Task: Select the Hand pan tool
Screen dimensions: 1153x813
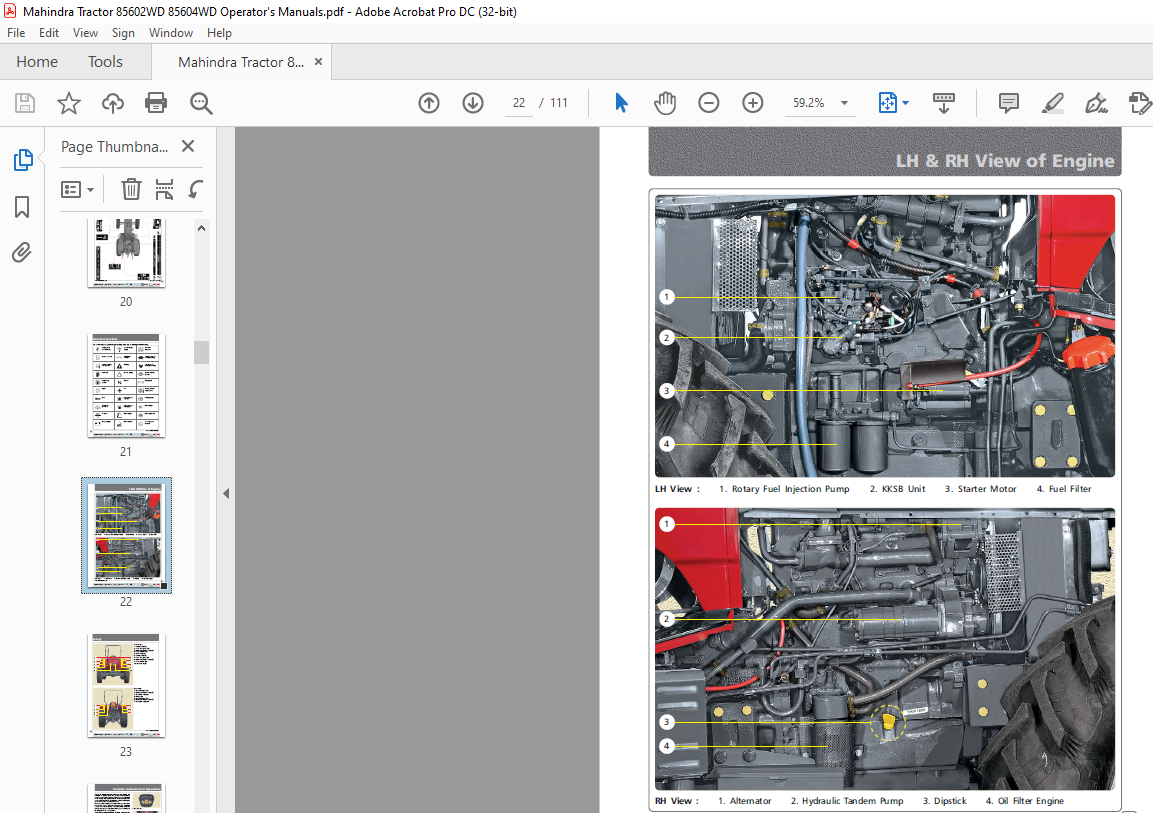Action: tap(665, 103)
